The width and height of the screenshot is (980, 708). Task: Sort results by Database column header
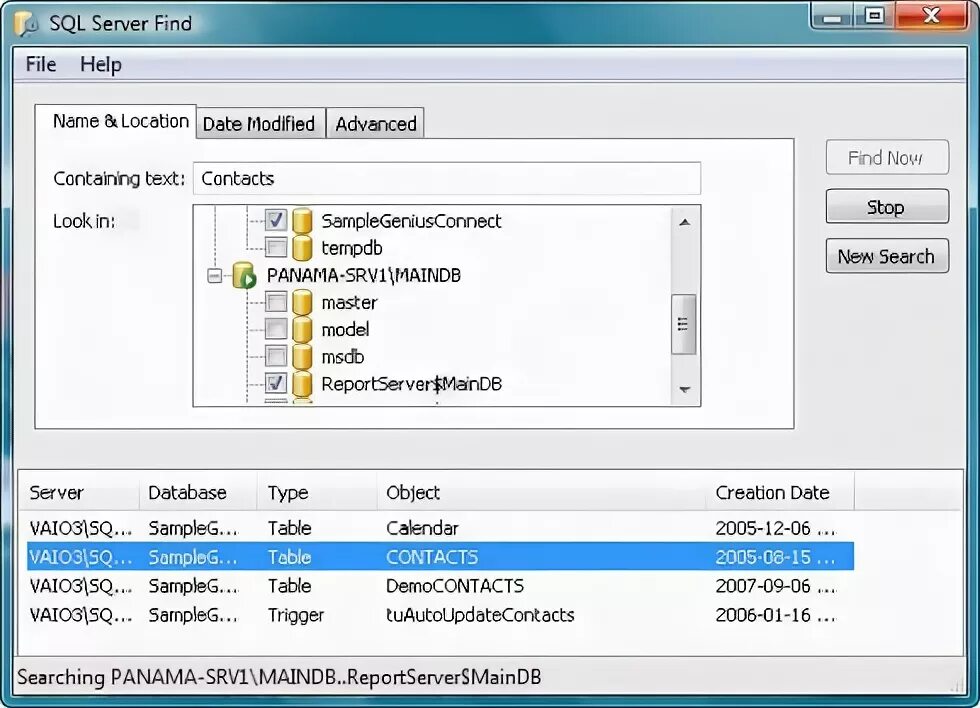tap(198, 493)
